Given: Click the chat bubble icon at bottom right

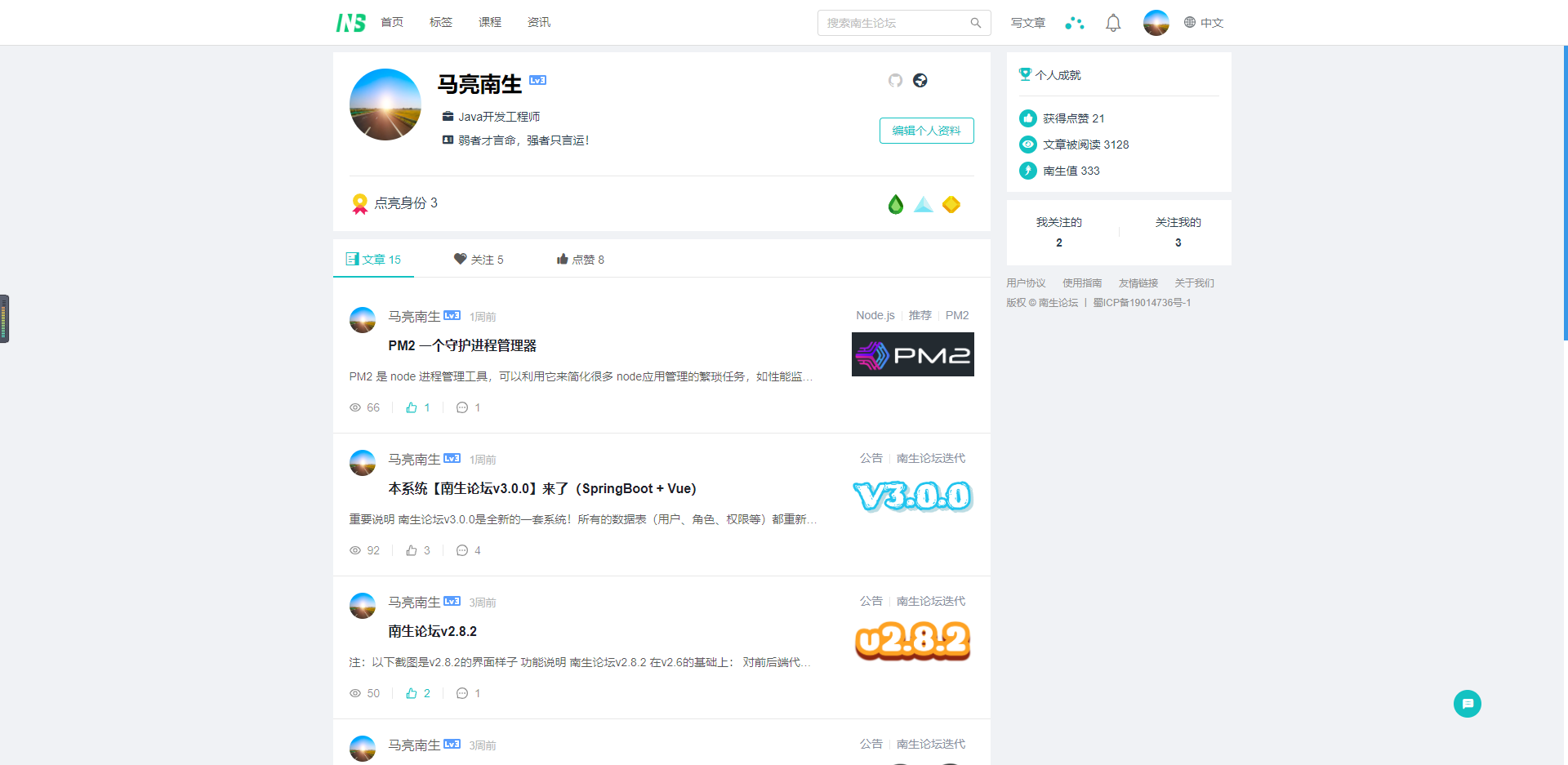Looking at the screenshot, I should 1467,703.
